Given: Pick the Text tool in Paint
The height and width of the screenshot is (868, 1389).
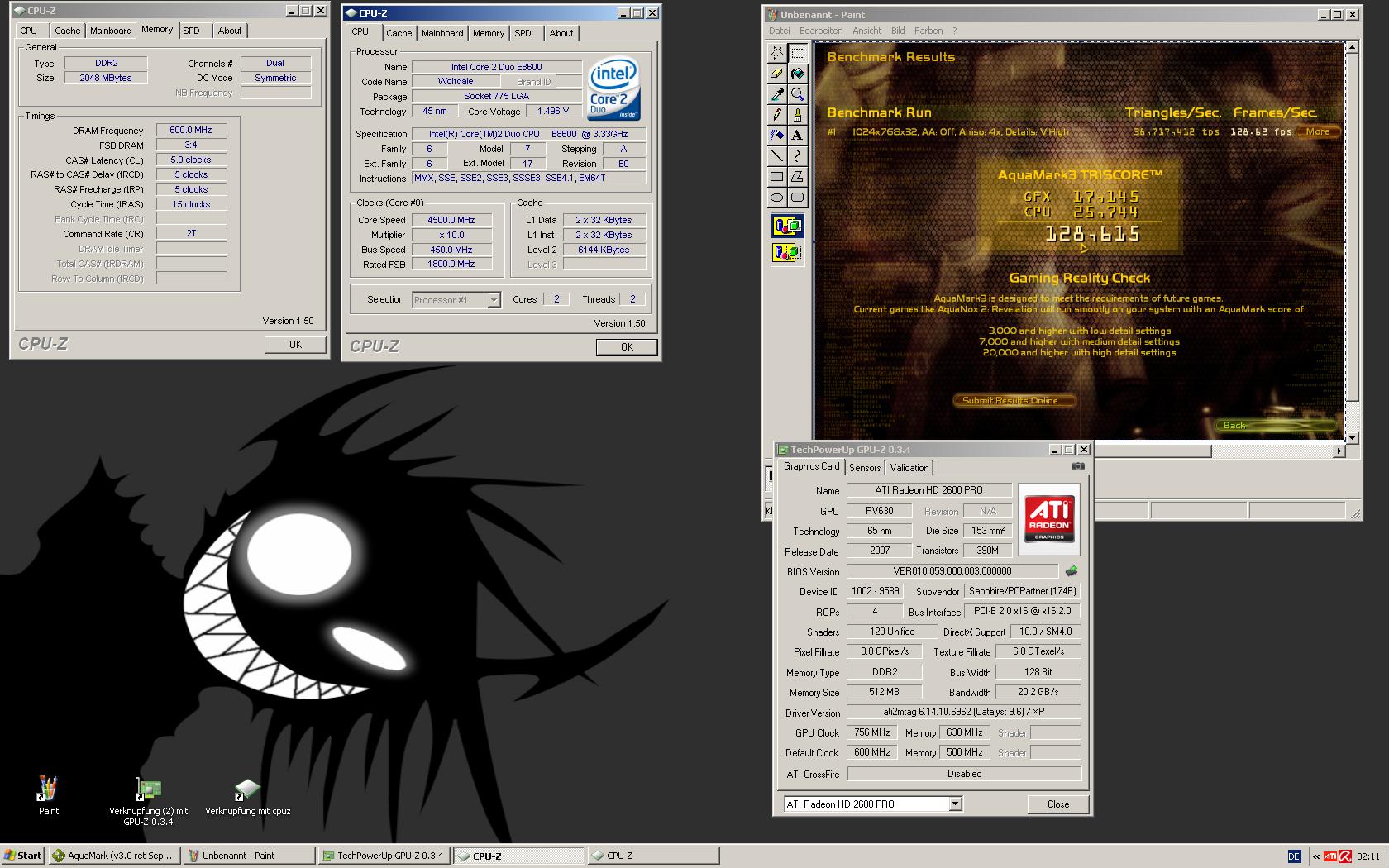Looking at the screenshot, I should click(x=797, y=135).
